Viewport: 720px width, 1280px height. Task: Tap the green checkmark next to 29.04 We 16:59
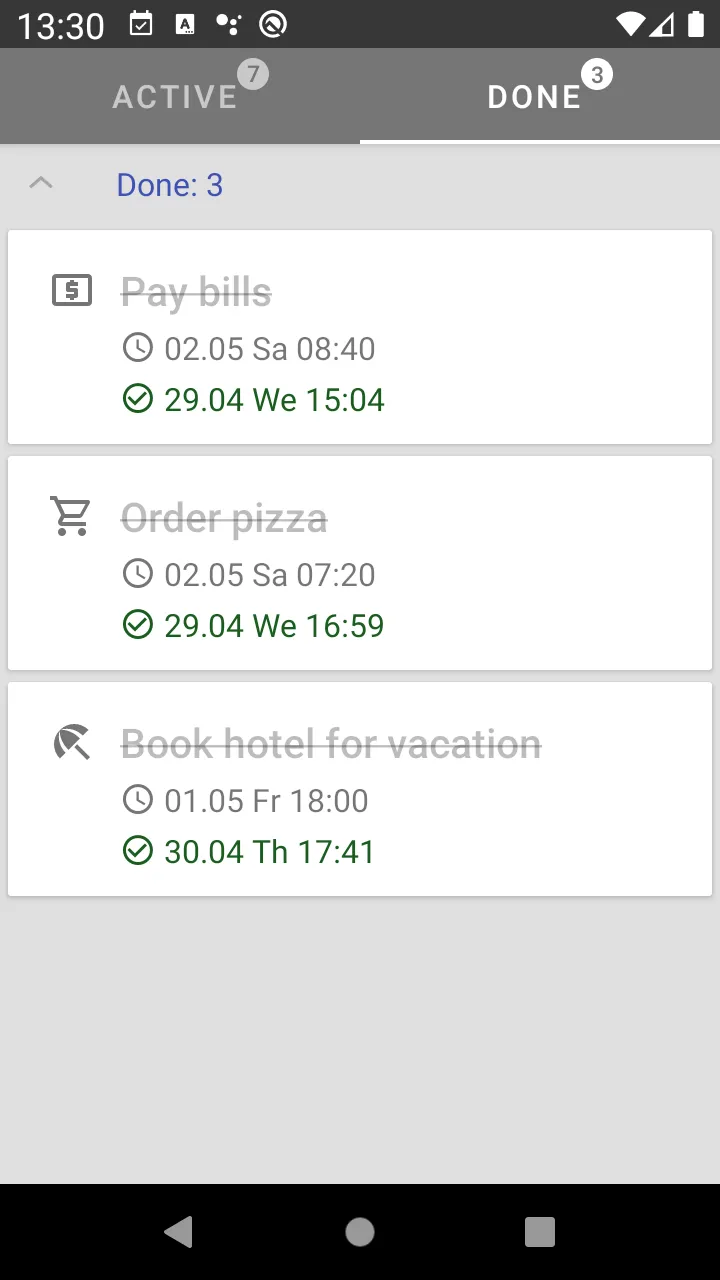(137, 626)
